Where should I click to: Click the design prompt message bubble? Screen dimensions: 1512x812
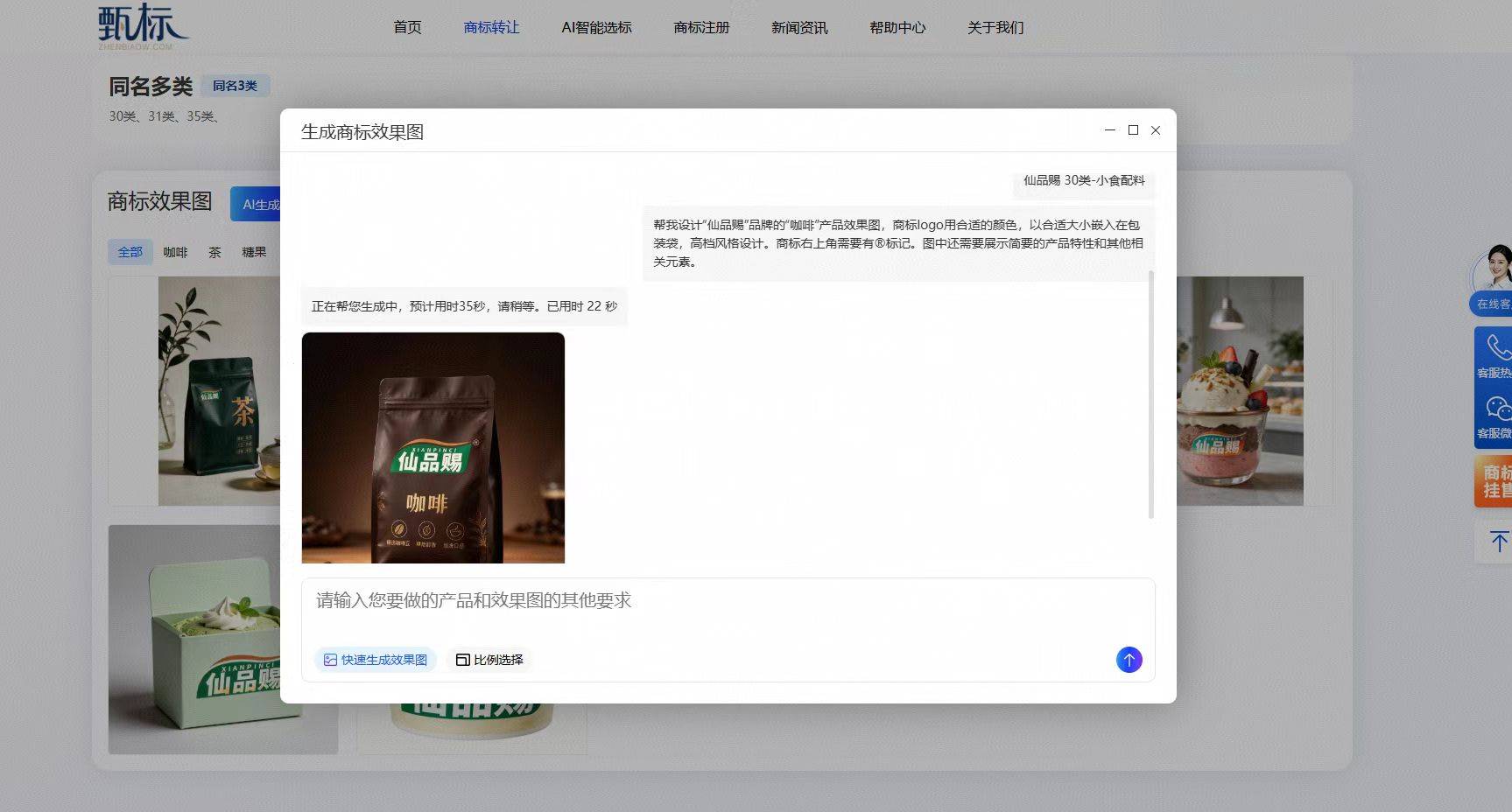(x=898, y=243)
